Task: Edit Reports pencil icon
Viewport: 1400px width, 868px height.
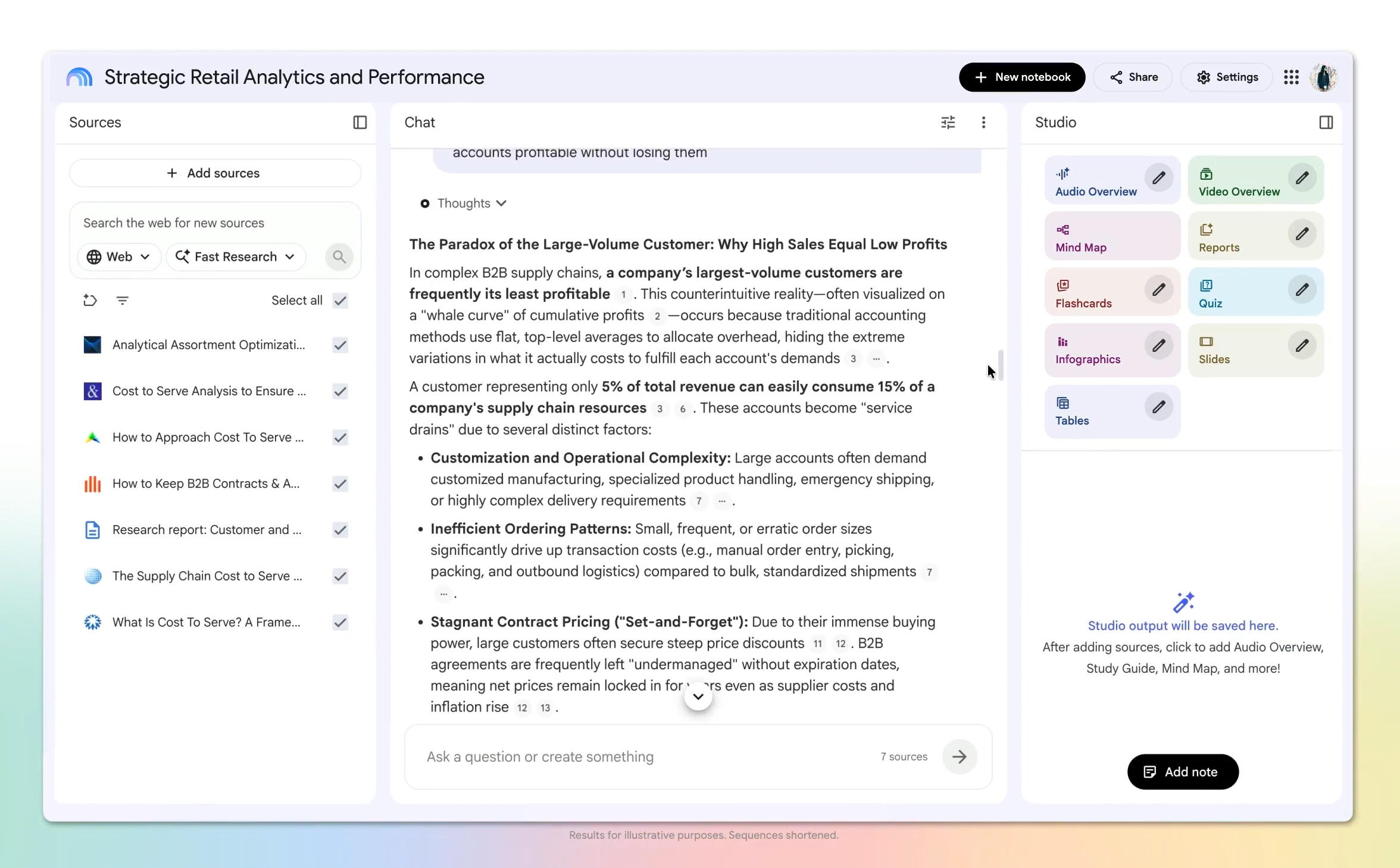Action: coord(1302,233)
